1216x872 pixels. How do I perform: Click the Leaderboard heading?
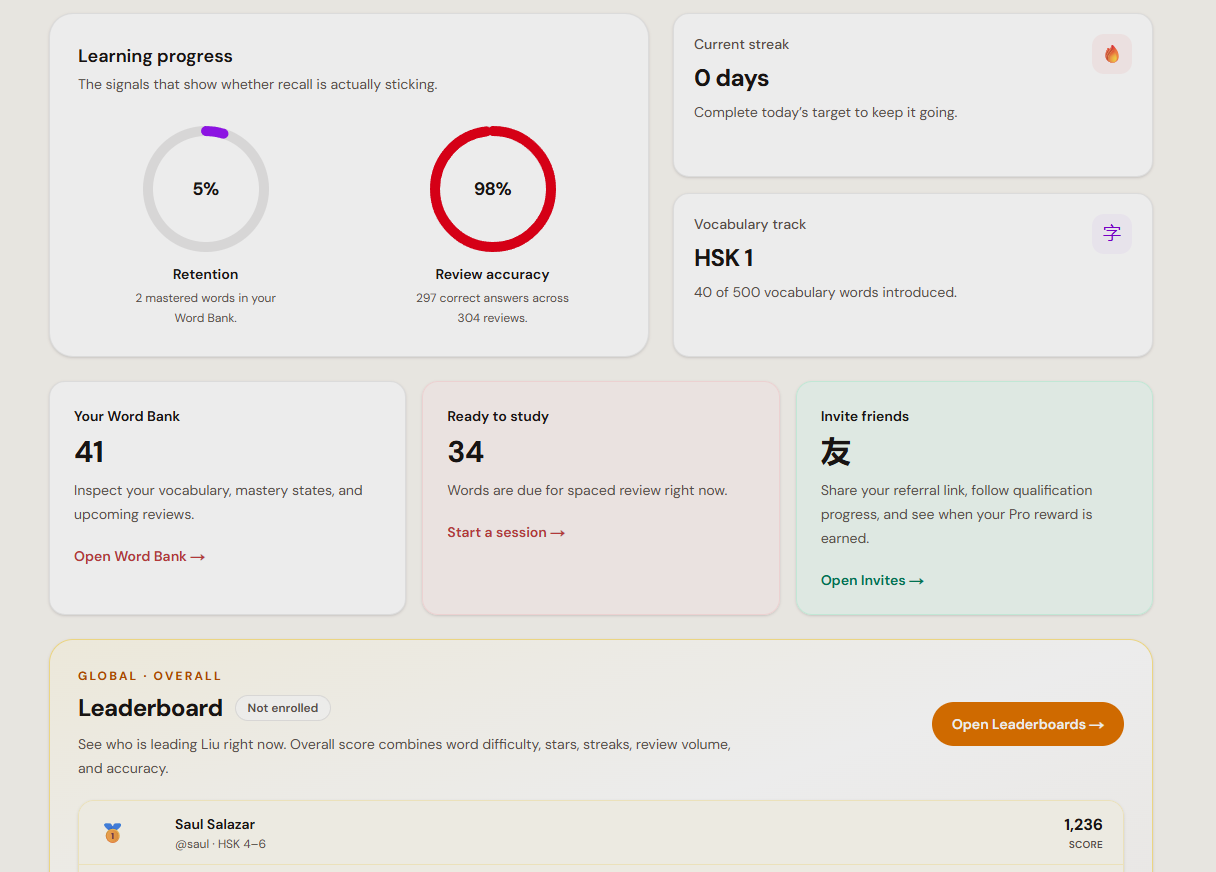[150, 708]
